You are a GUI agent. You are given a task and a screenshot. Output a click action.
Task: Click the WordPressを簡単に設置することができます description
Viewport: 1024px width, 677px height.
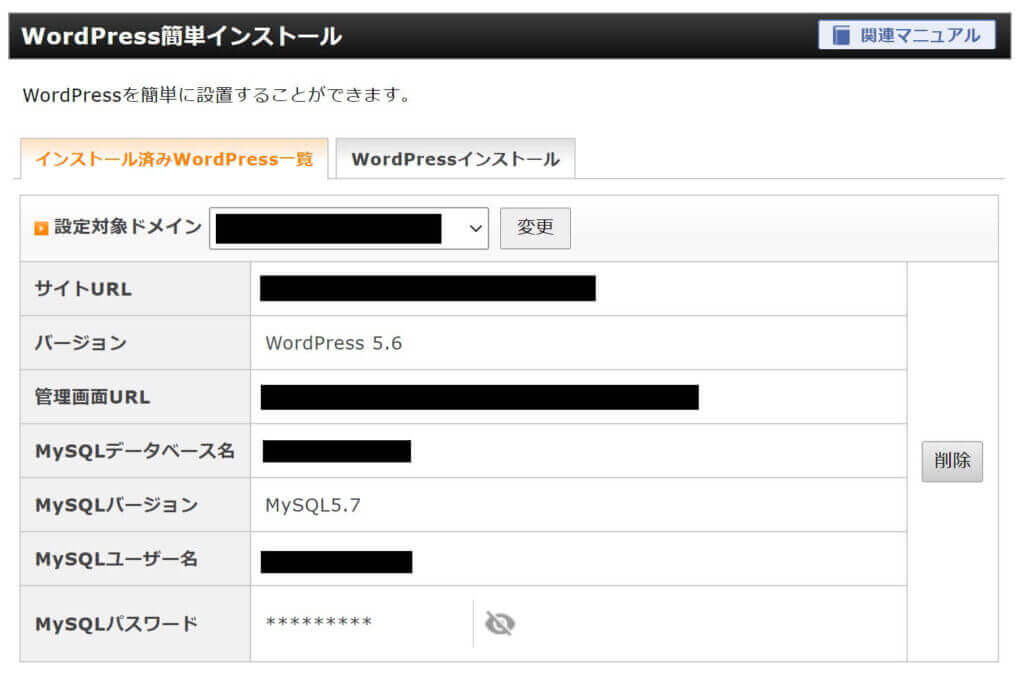(x=217, y=95)
